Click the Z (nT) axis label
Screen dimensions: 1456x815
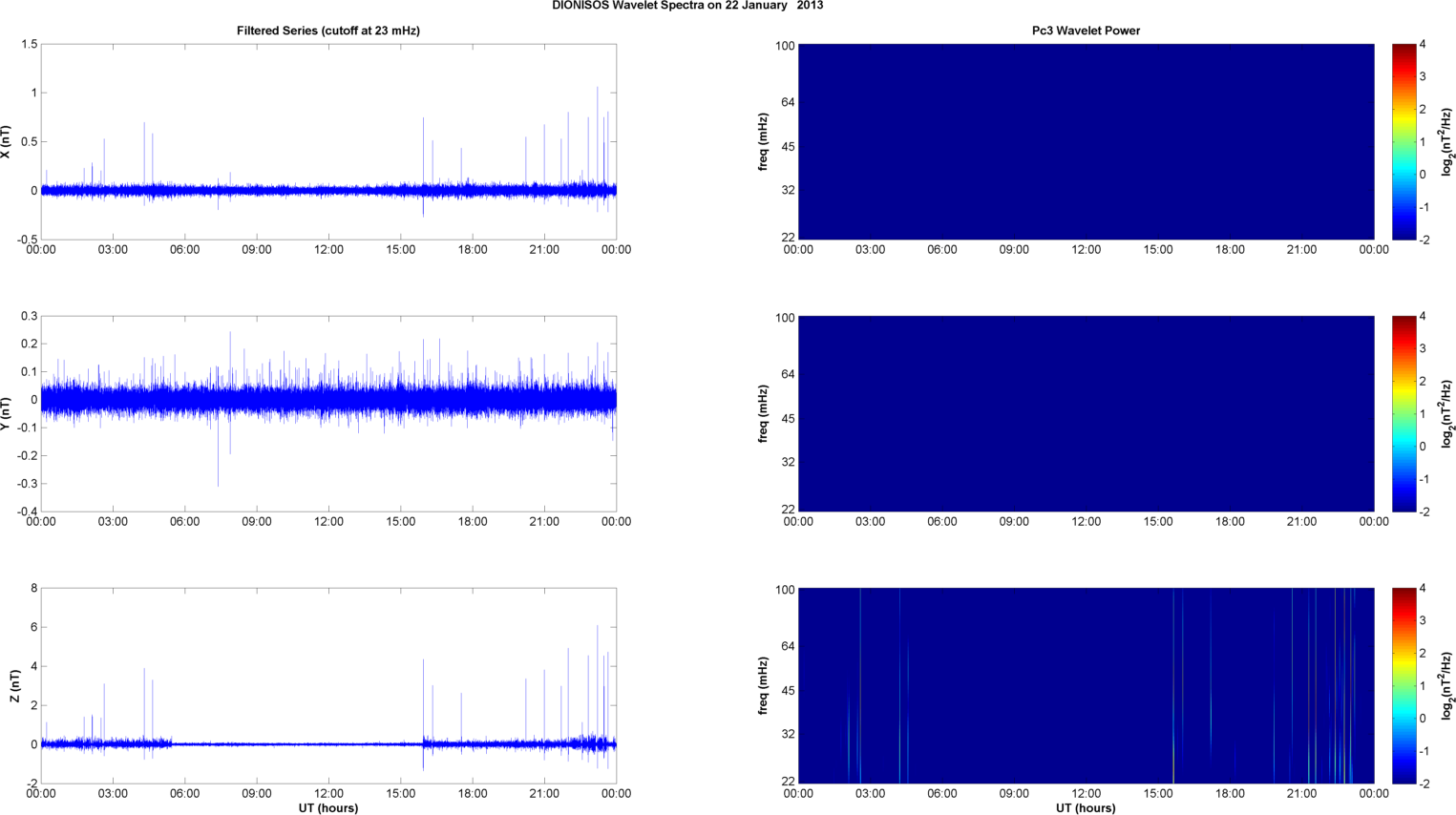tap(14, 686)
